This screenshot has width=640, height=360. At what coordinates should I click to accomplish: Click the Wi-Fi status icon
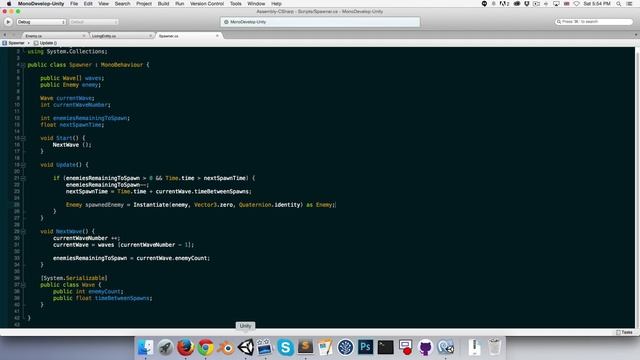coord(576,4)
